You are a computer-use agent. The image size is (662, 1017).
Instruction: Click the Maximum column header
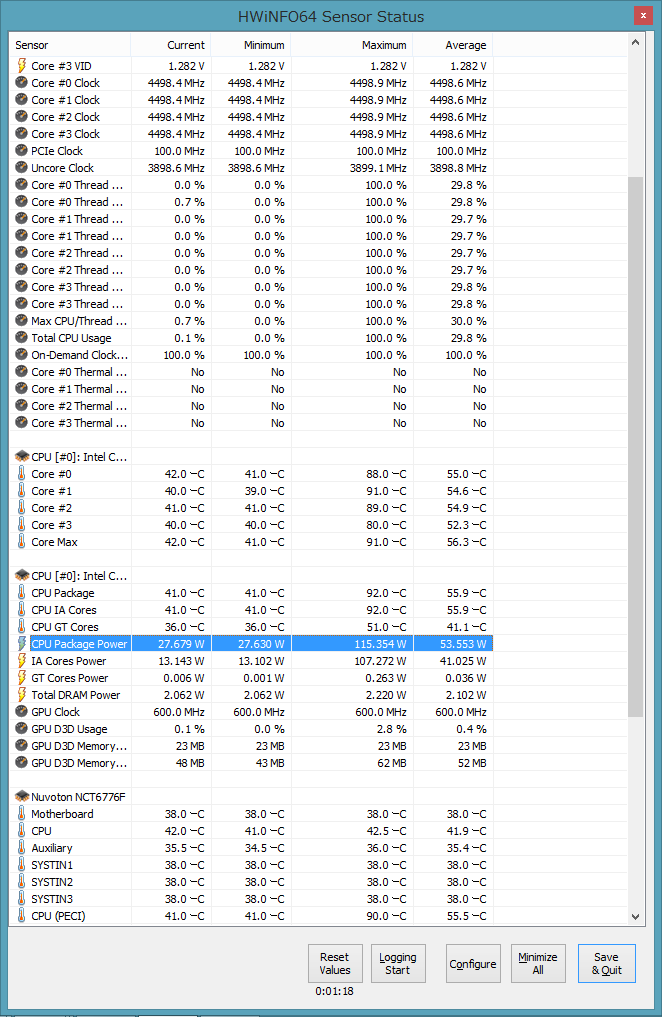click(352, 45)
